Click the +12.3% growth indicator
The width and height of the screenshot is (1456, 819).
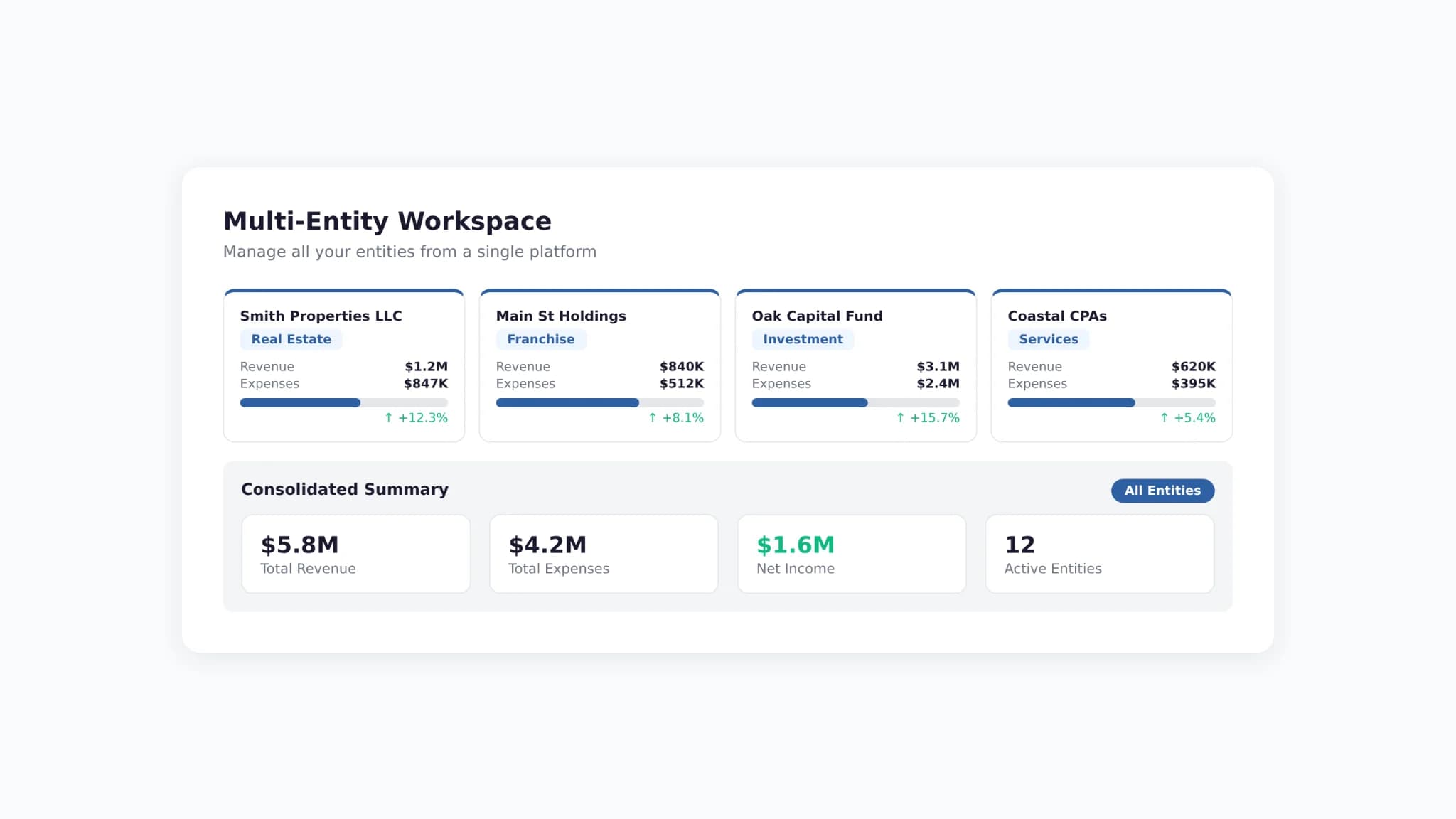click(x=416, y=418)
